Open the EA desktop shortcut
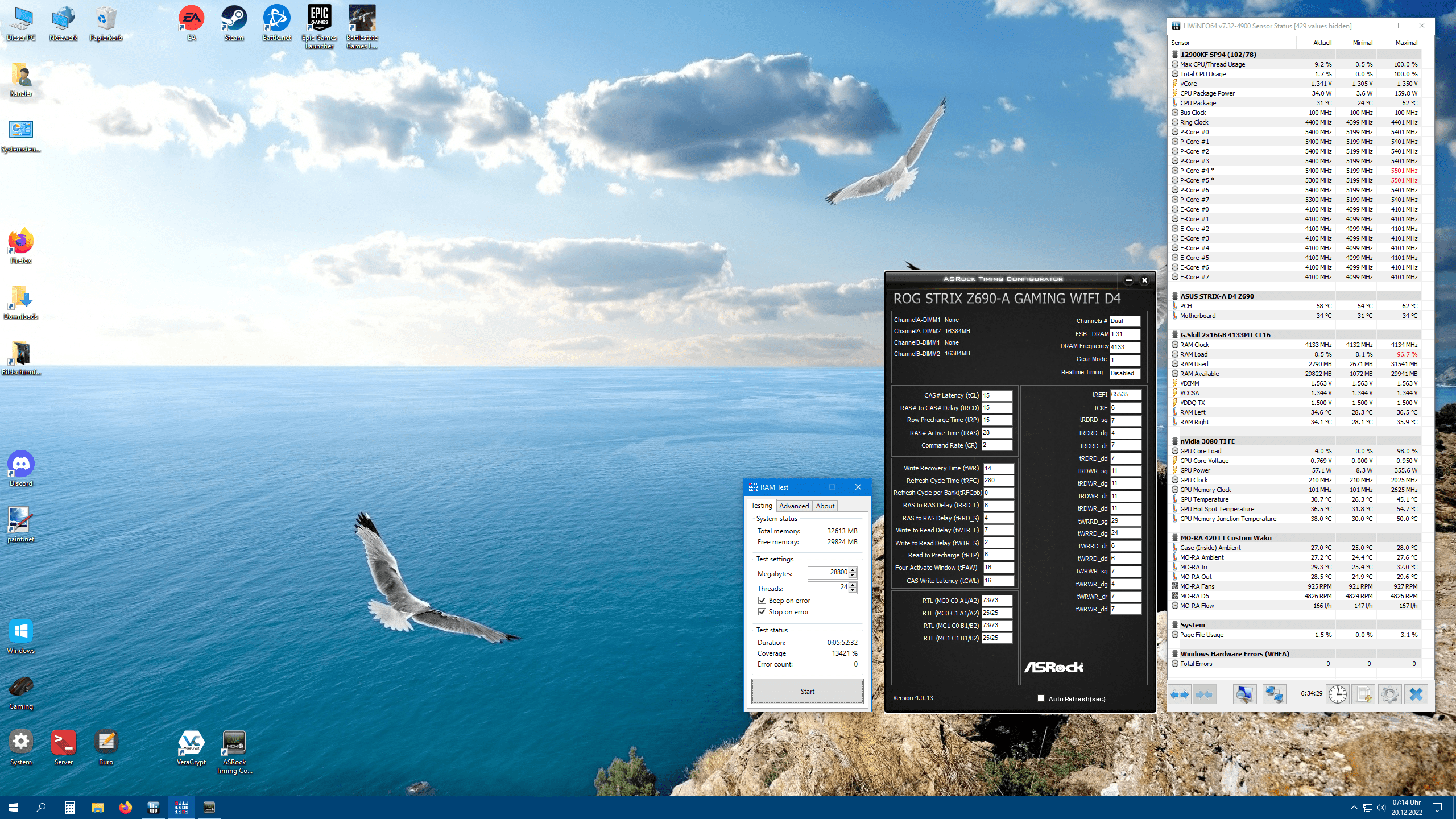The width and height of the screenshot is (1456, 819). pyautogui.click(x=192, y=23)
